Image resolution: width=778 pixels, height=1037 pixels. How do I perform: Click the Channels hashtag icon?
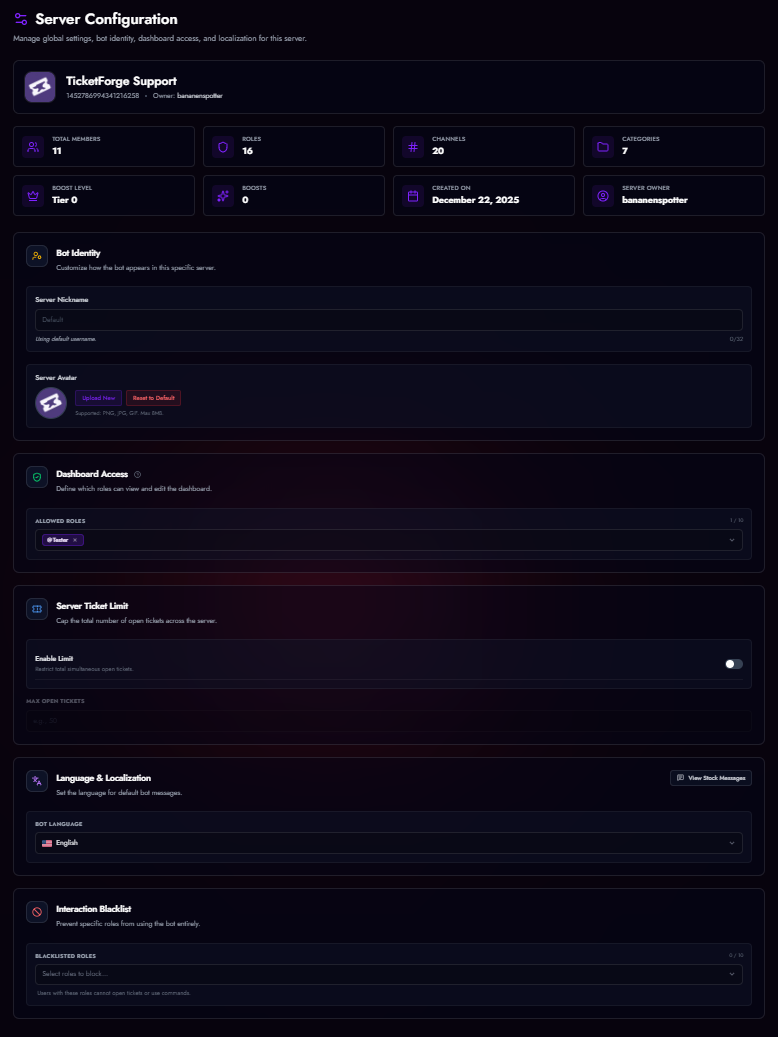coord(411,146)
